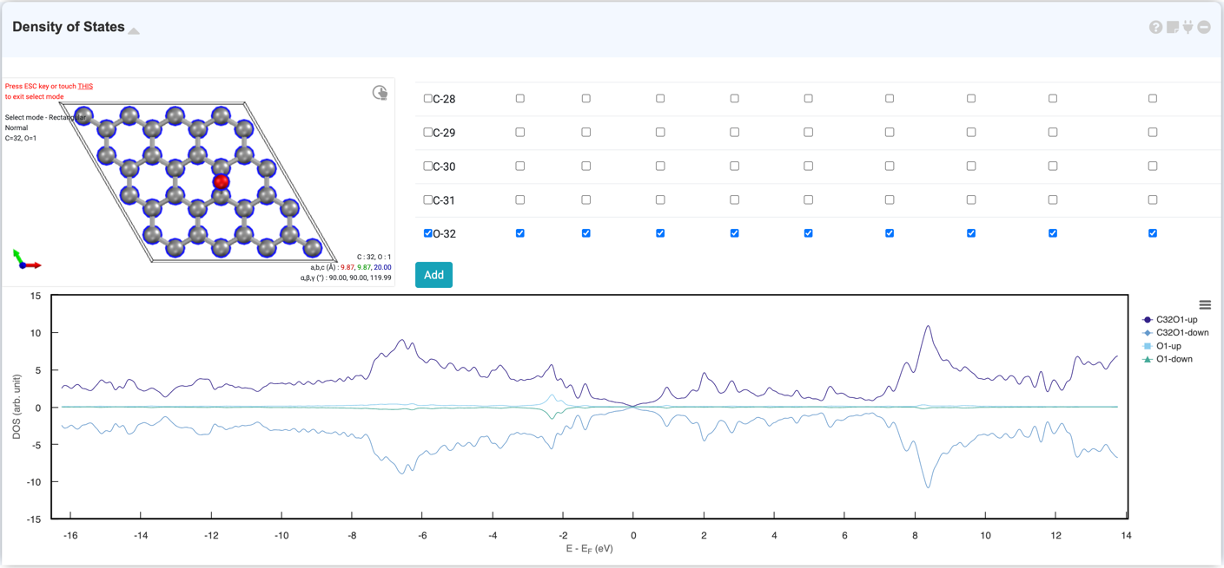Click the plug icon in panel header

click(1188, 27)
